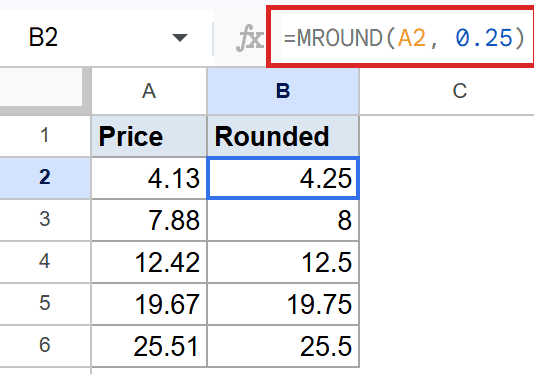Viewport: 534px width, 374px height.
Task: Select cell containing 19.75
Action: coord(283,304)
